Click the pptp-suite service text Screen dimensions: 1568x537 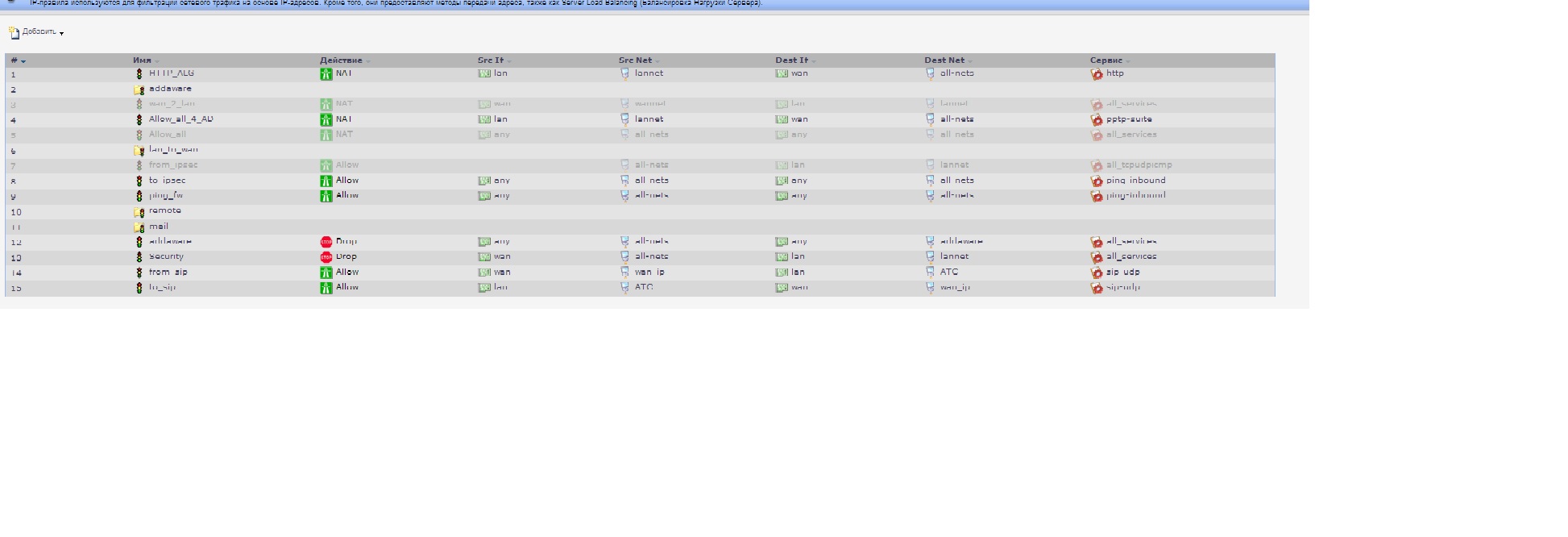(1129, 119)
